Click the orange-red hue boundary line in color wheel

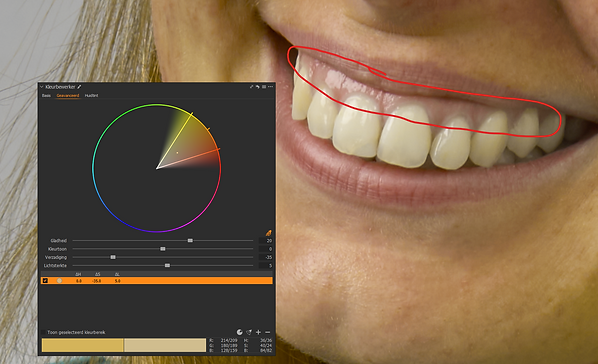coord(188,158)
